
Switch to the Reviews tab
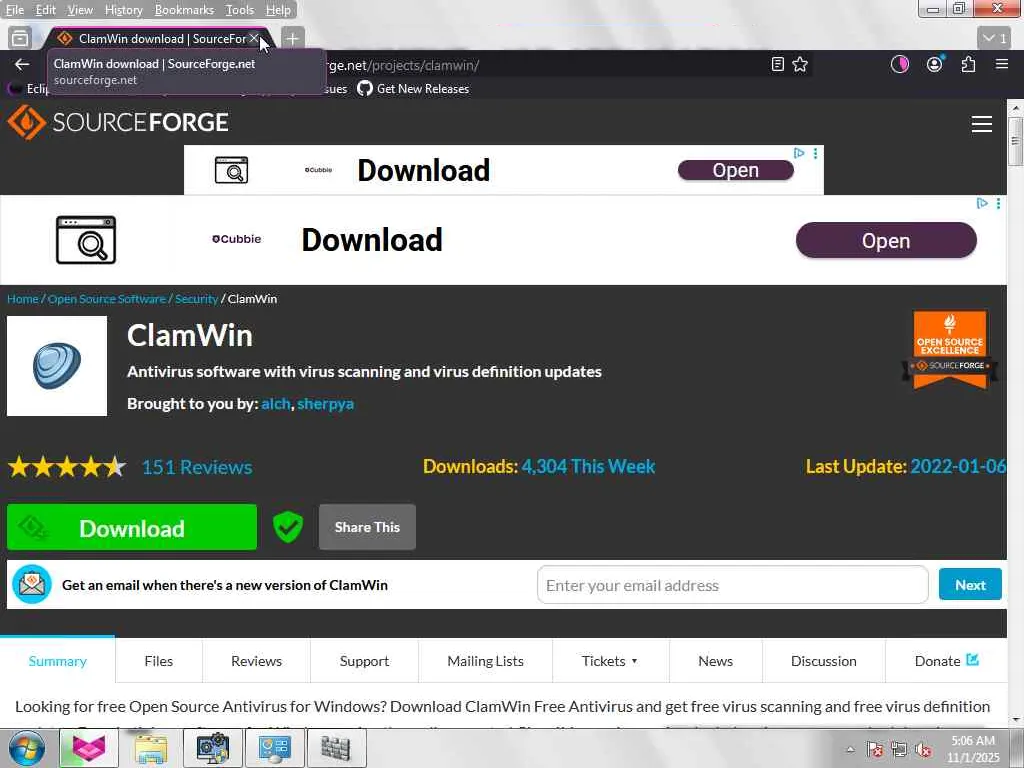pos(257,661)
